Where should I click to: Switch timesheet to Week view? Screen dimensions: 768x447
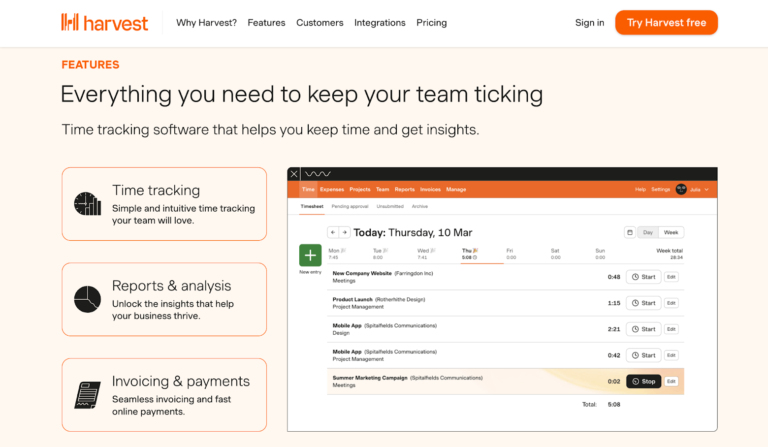pos(671,232)
